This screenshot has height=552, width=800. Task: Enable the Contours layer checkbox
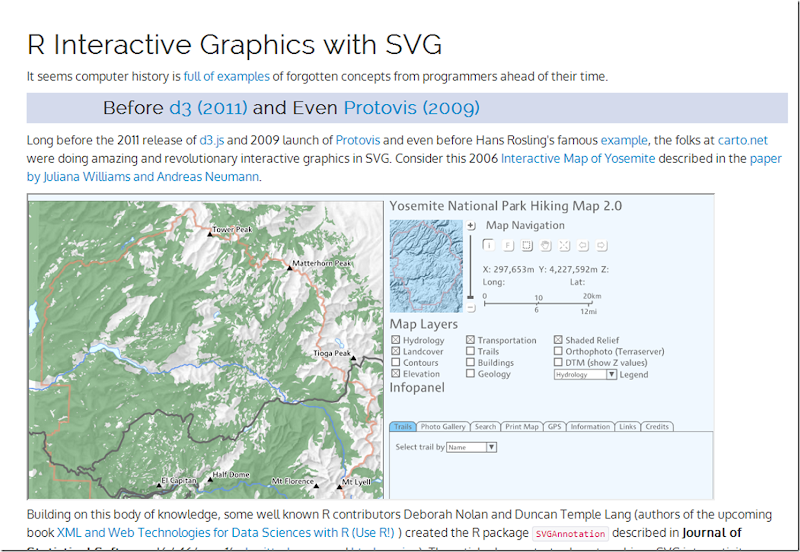pyautogui.click(x=395, y=362)
